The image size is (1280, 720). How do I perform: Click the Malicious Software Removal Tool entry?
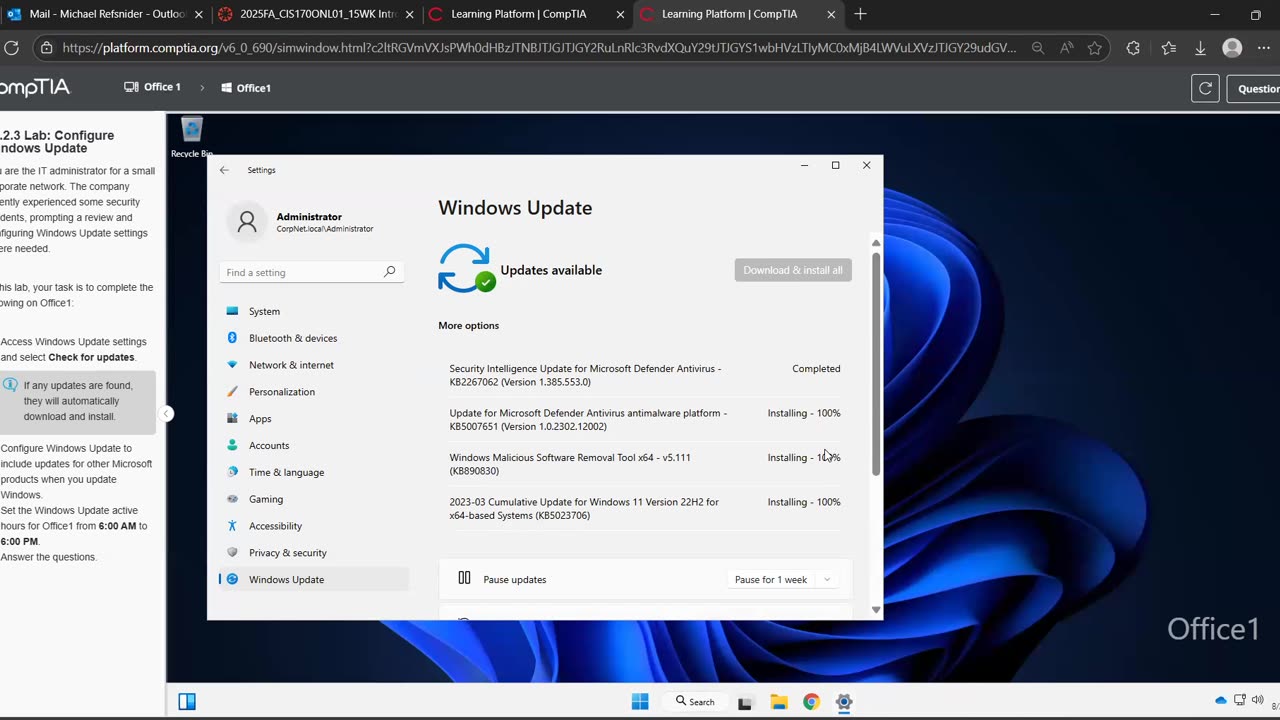[x=645, y=464]
